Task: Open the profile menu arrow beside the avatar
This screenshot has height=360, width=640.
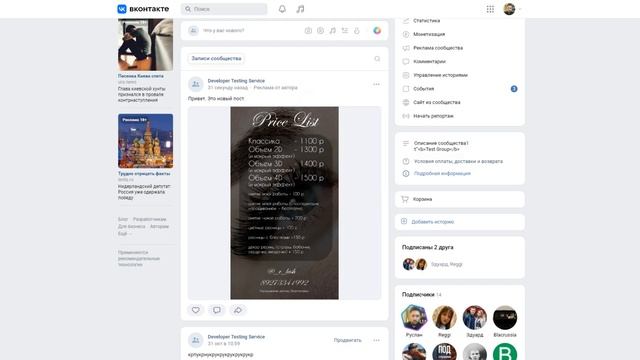Action: point(520,9)
